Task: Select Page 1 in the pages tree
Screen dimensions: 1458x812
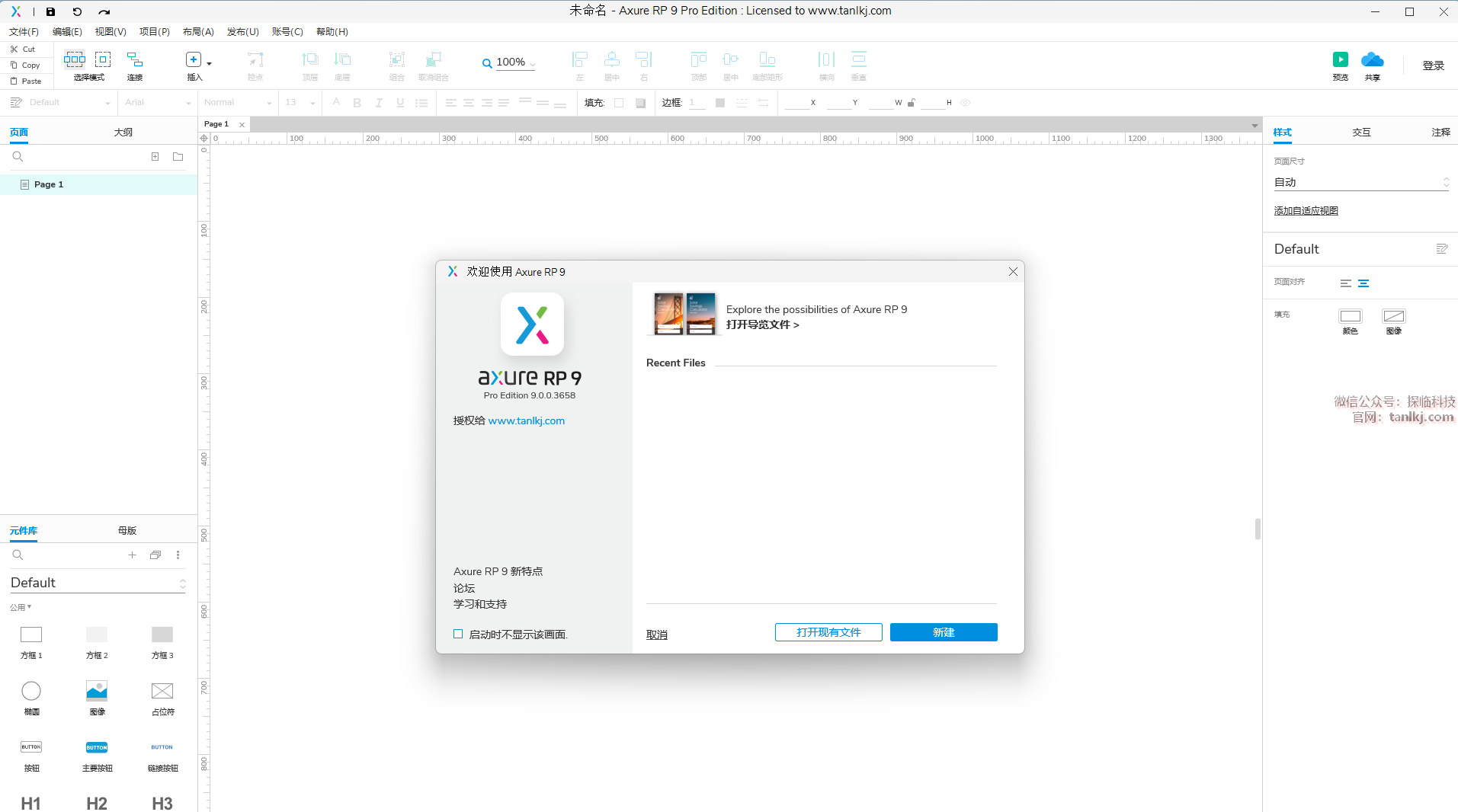Action: coord(49,184)
